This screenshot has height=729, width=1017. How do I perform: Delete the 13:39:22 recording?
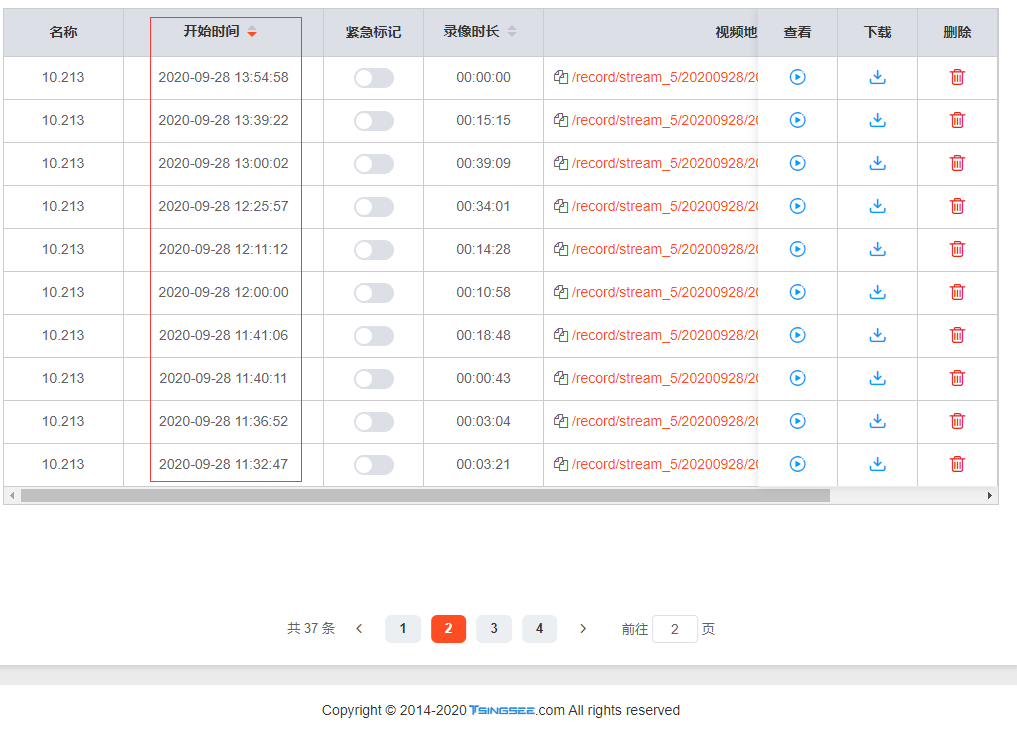957,120
